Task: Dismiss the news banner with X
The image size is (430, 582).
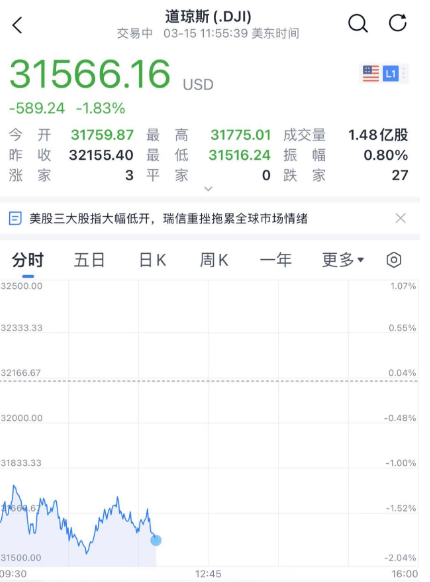Action: point(401,218)
